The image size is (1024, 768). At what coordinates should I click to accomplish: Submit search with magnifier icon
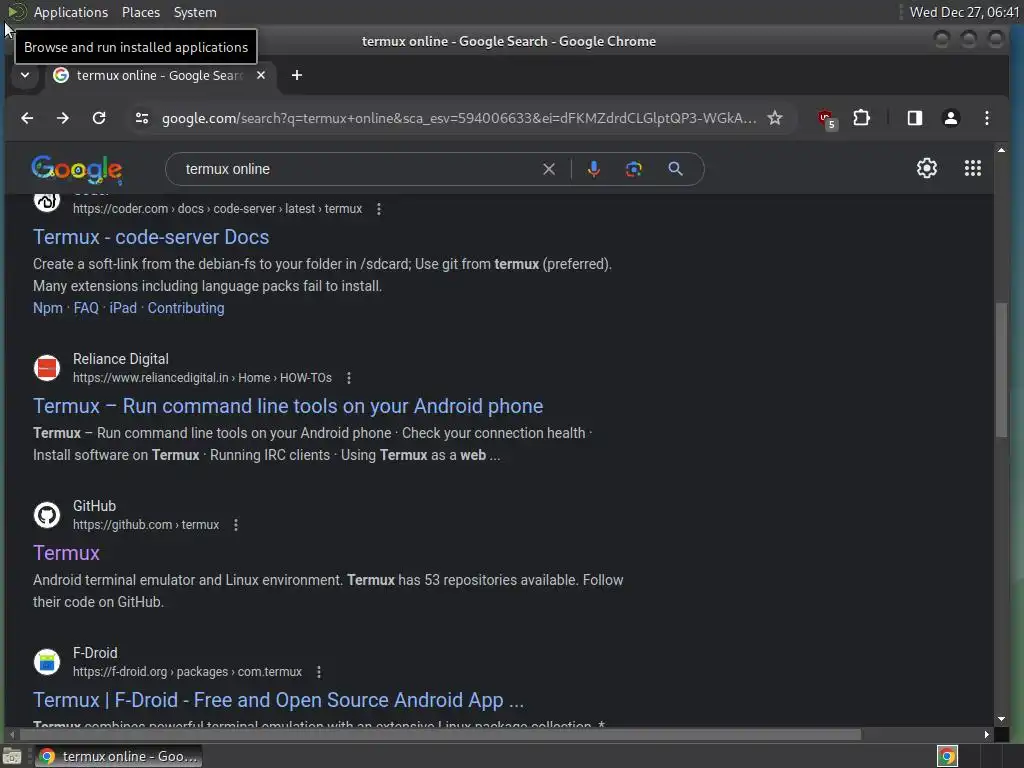coord(675,169)
